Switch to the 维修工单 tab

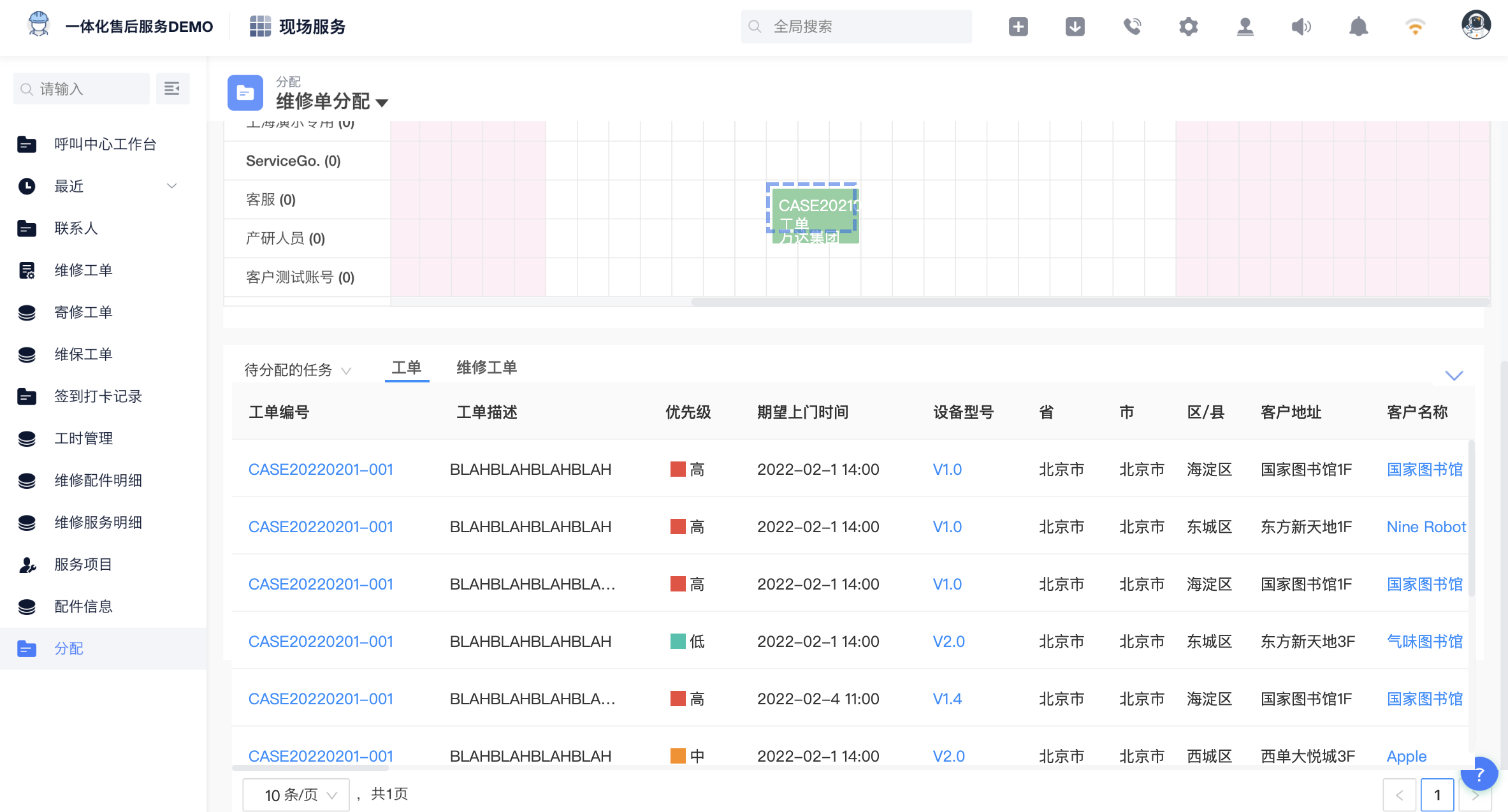click(x=486, y=368)
